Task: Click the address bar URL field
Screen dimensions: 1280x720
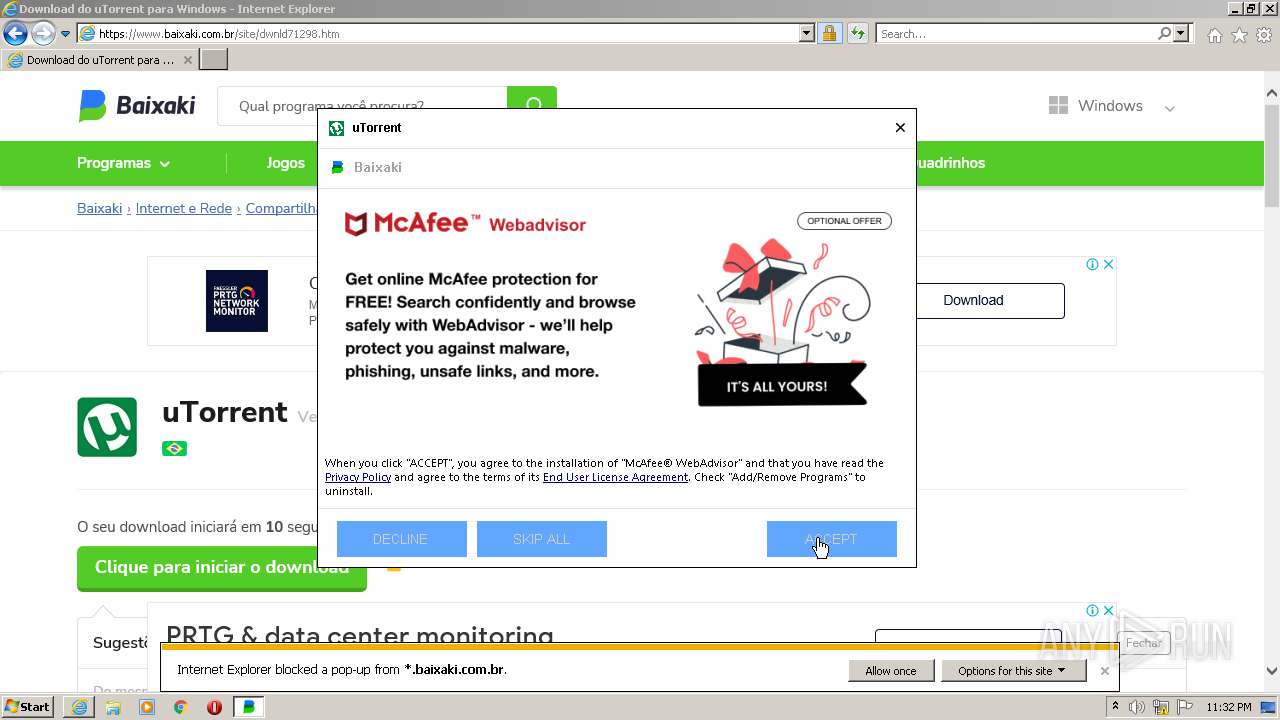Action: (x=438, y=34)
